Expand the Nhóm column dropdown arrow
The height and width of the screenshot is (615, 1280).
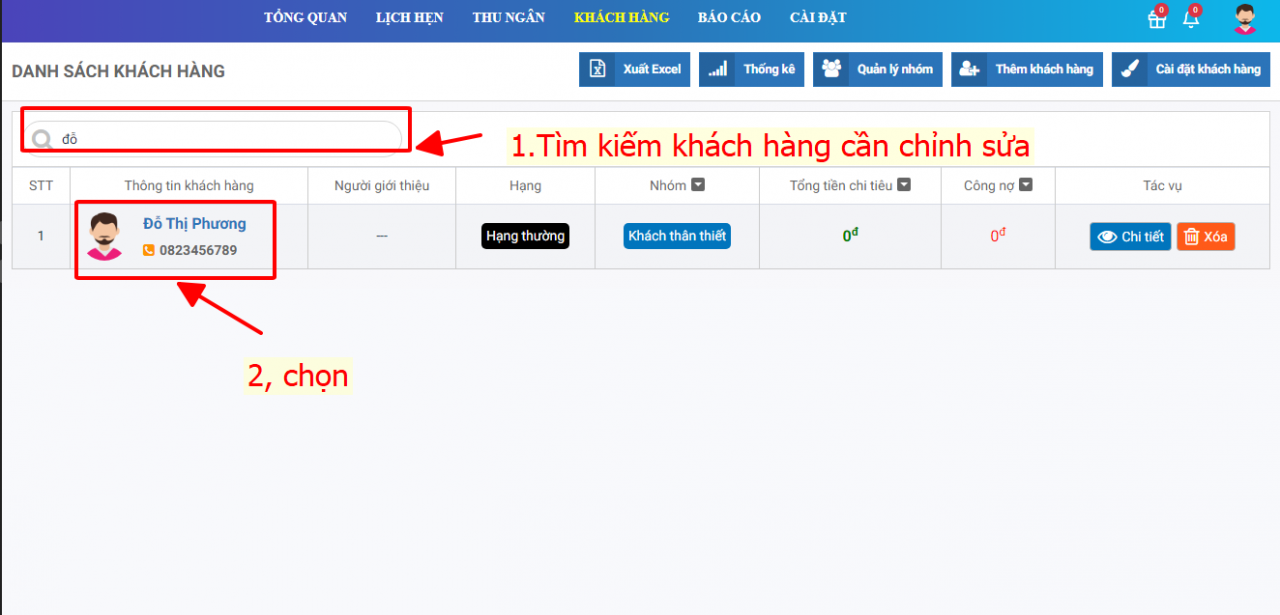[699, 185]
